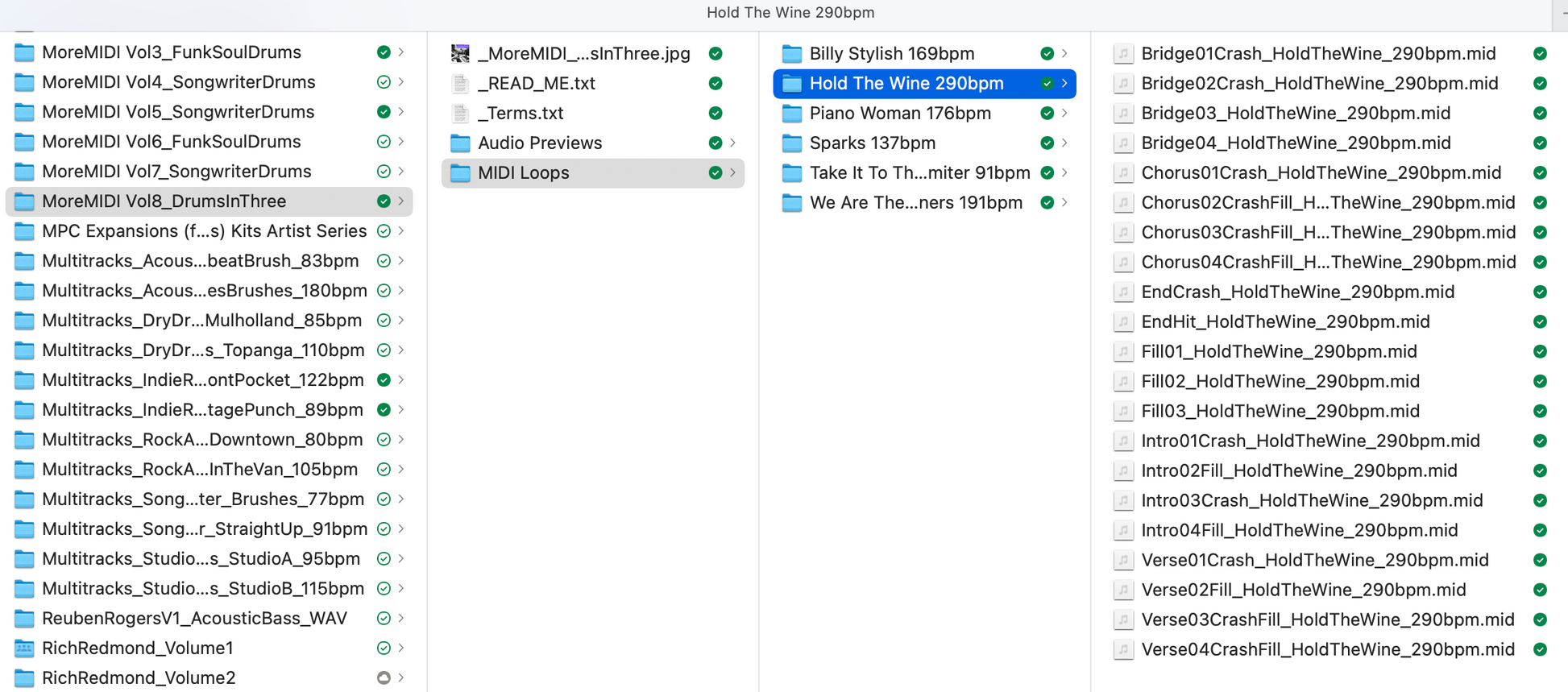Expand the Sparks 137bpm folder chevron
The image size is (1568, 692).
[x=1064, y=143]
